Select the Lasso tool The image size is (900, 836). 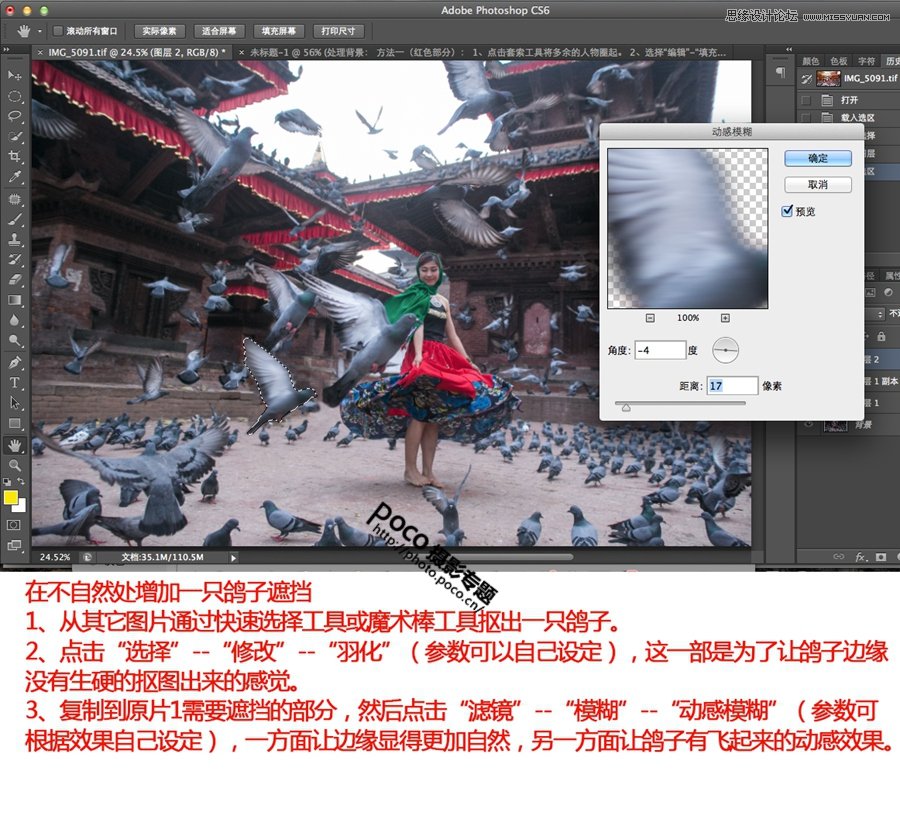pyautogui.click(x=14, y=114)
